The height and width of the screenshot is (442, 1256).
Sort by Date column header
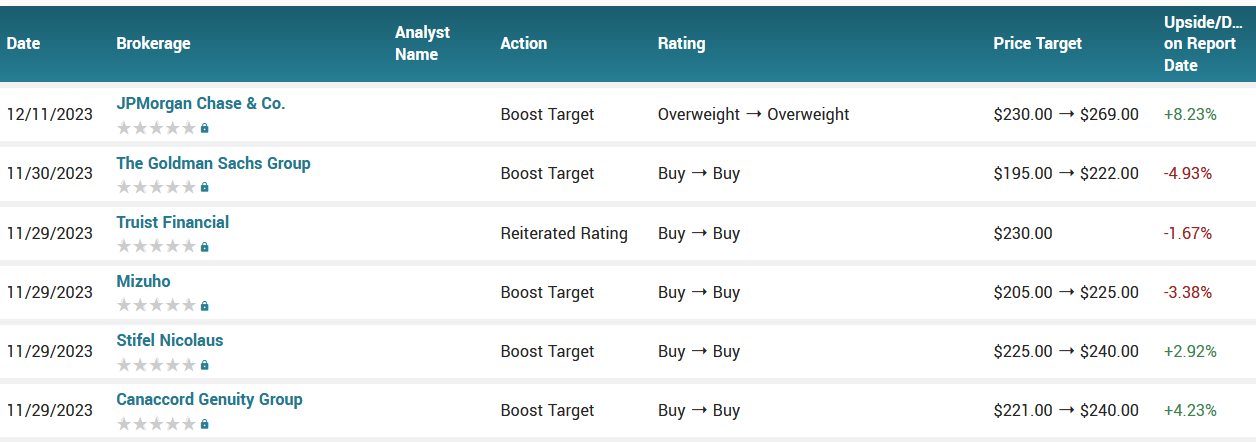coord(23,44)
